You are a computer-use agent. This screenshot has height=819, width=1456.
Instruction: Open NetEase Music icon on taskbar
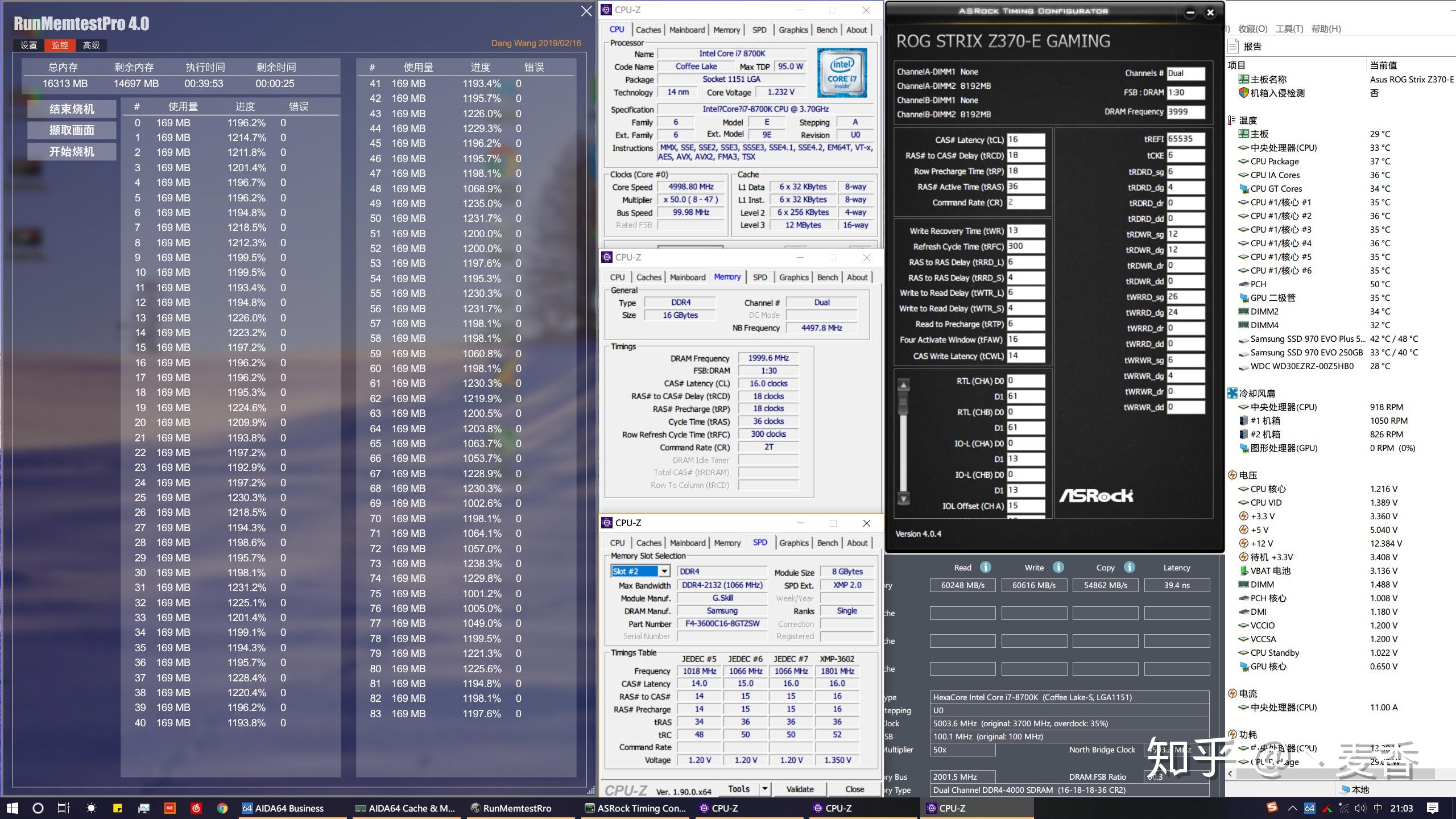[196, 808]
